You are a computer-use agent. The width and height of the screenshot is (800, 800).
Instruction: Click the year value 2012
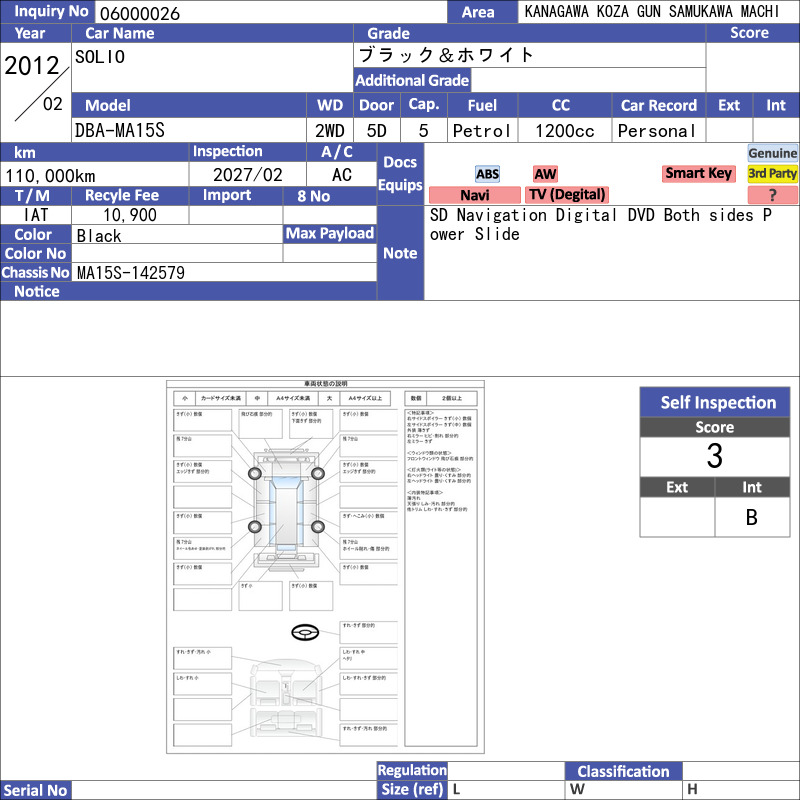32,66
